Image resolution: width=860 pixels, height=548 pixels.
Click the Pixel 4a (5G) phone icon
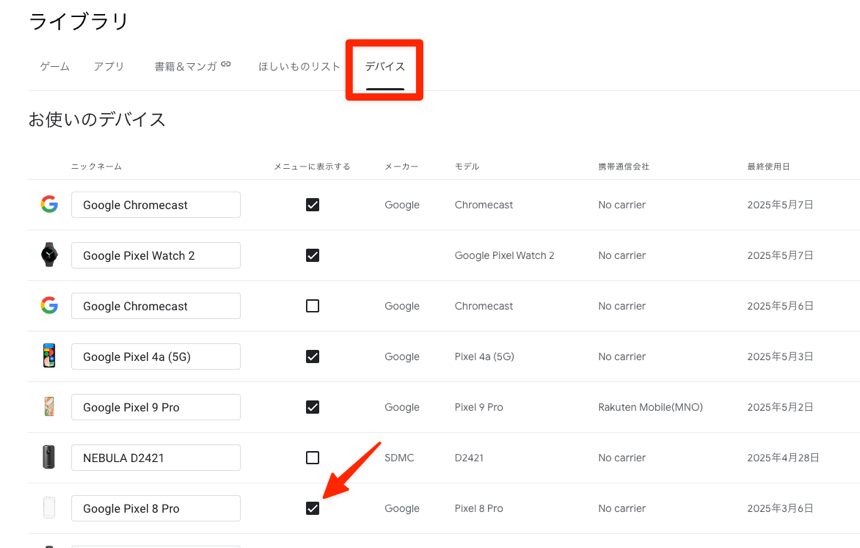49,356
